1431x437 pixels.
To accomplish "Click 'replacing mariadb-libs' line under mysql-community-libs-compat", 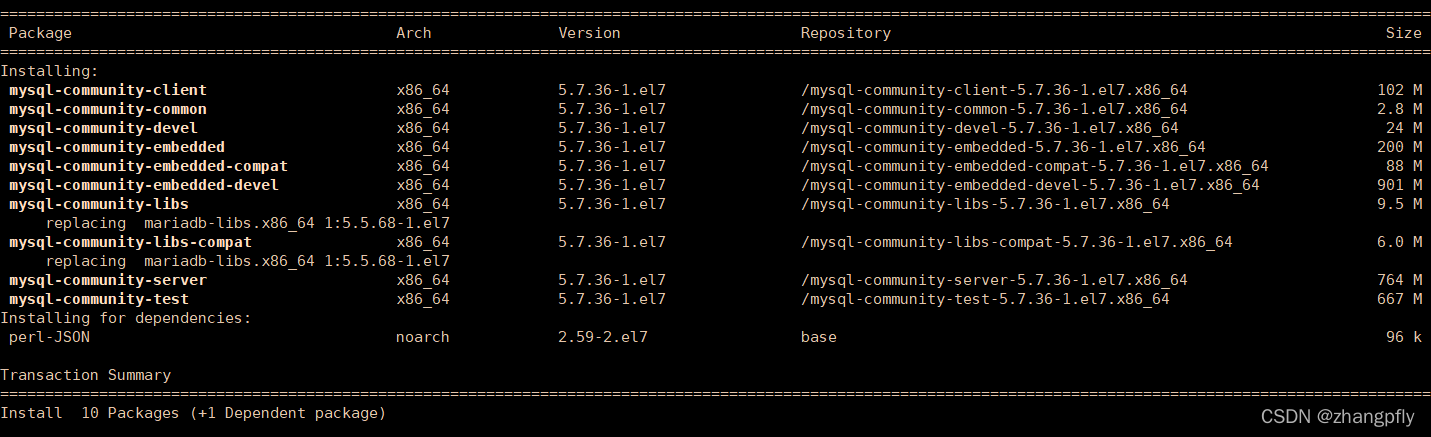I will pyautogui.click(x=247, y=261).
